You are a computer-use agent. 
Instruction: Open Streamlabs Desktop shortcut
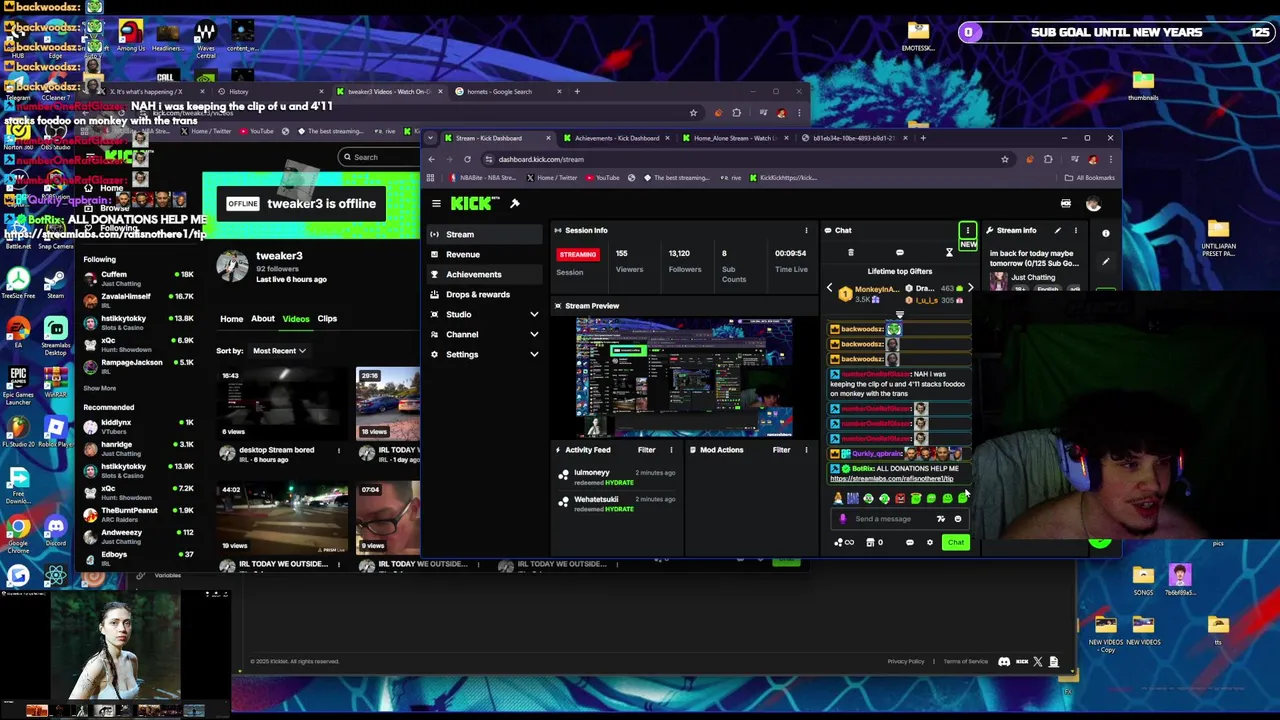pyautogui.click(x=55, y=335)
